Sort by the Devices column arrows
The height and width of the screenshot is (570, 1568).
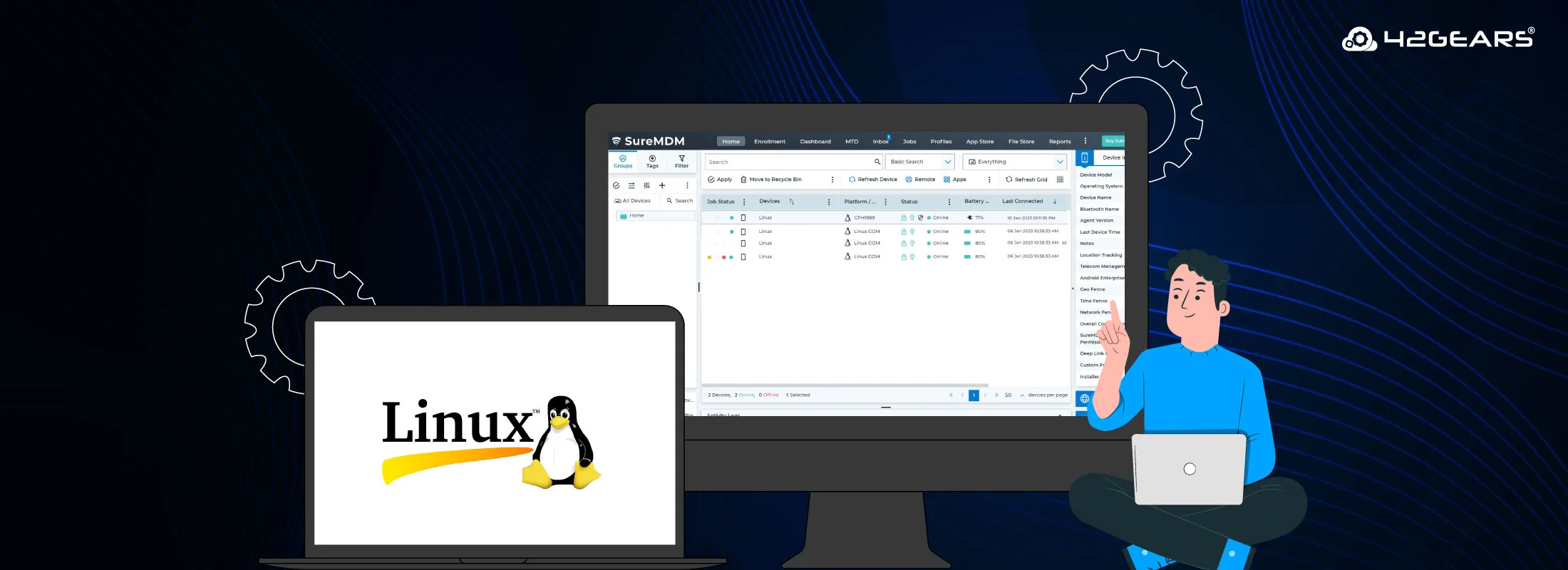tap(792, 202)
